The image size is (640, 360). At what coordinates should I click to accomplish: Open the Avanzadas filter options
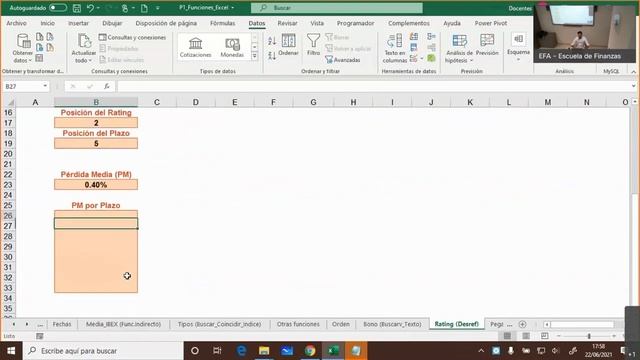point(343,60)
